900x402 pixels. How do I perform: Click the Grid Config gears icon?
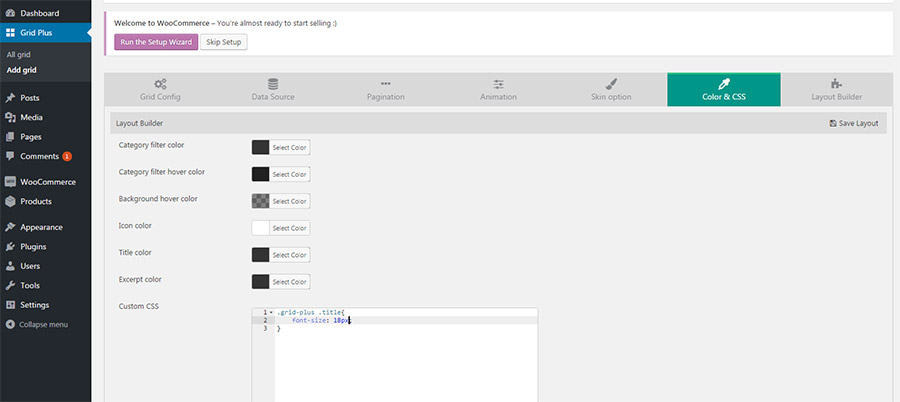(160, 84)
